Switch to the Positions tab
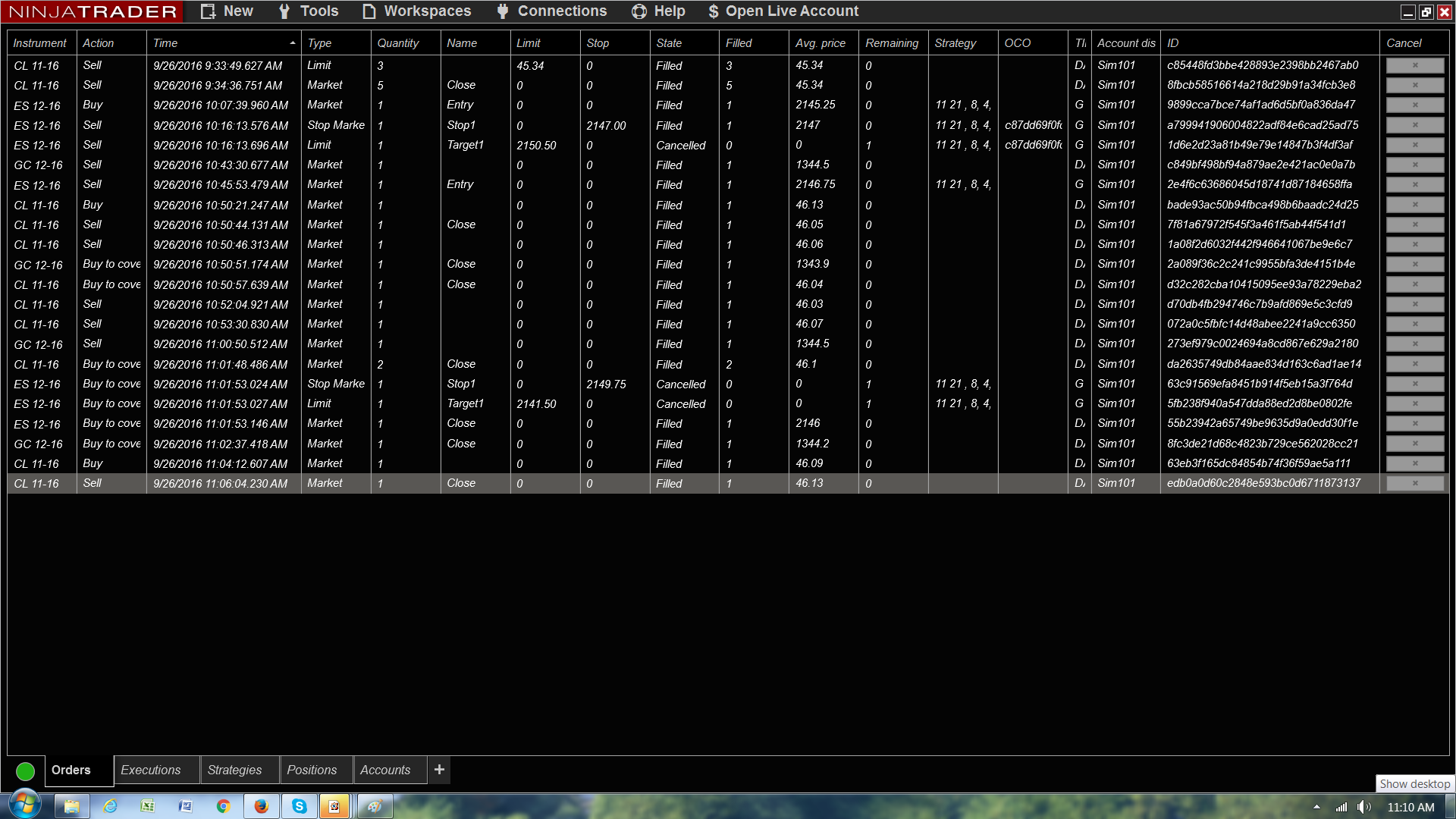This screenshot has width=1456, height=819. pos(312,770)
